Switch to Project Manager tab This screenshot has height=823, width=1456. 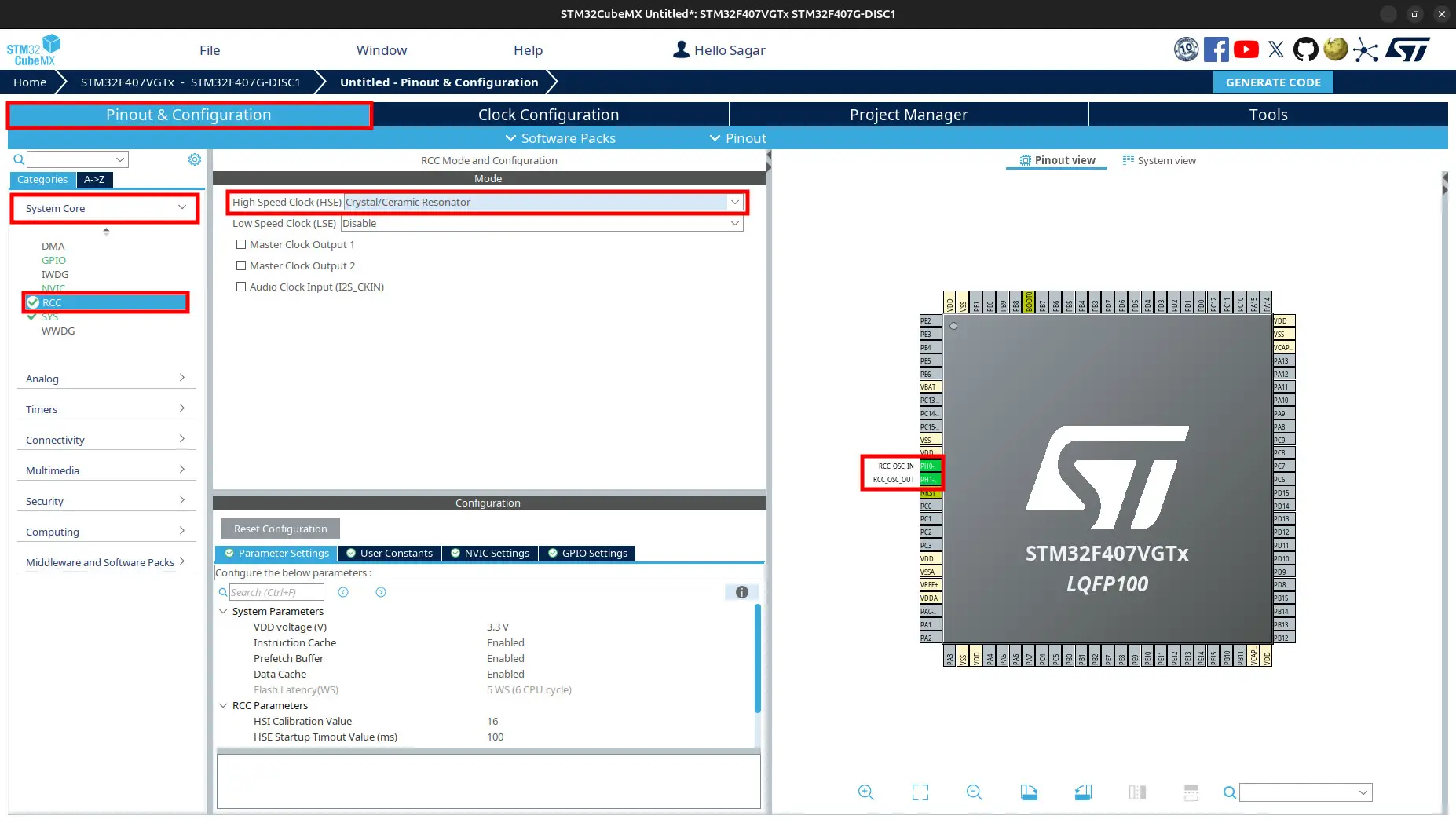point(909,115)
